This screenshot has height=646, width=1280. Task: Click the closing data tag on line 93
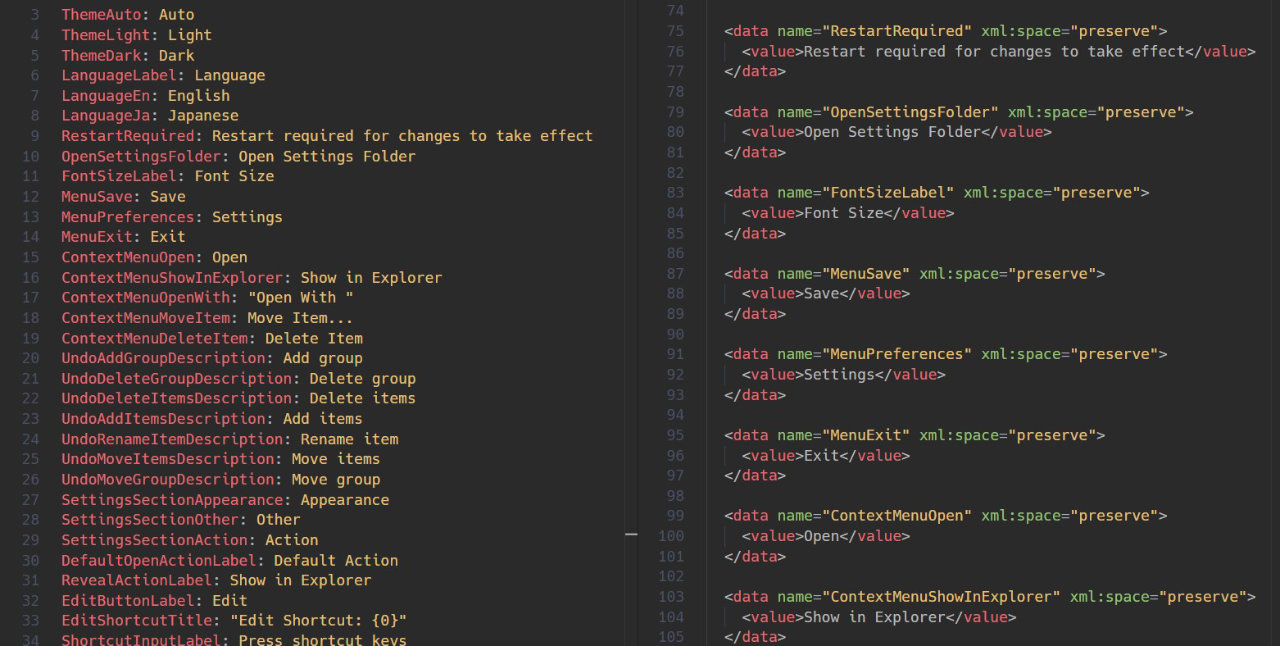pos(755,395)
